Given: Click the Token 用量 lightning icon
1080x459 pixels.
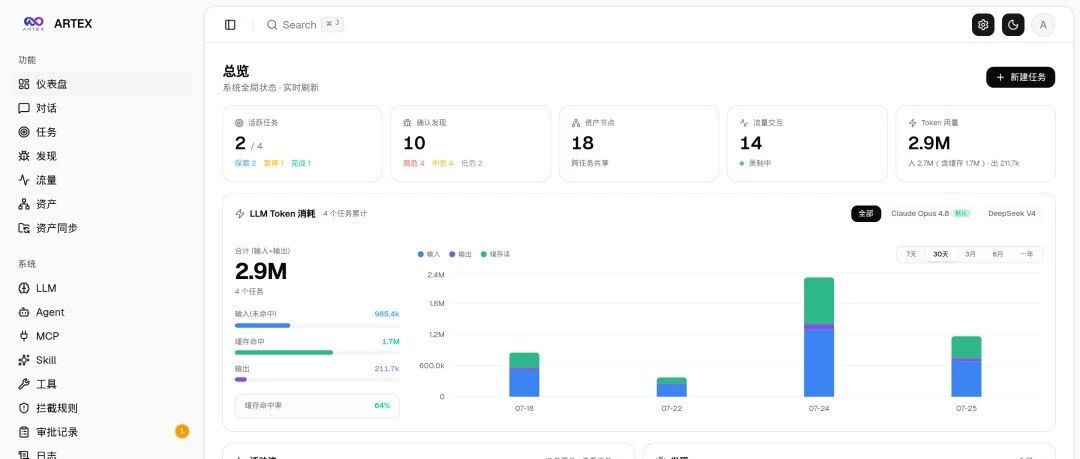Looking at the screenshot, I should (913, 123).
